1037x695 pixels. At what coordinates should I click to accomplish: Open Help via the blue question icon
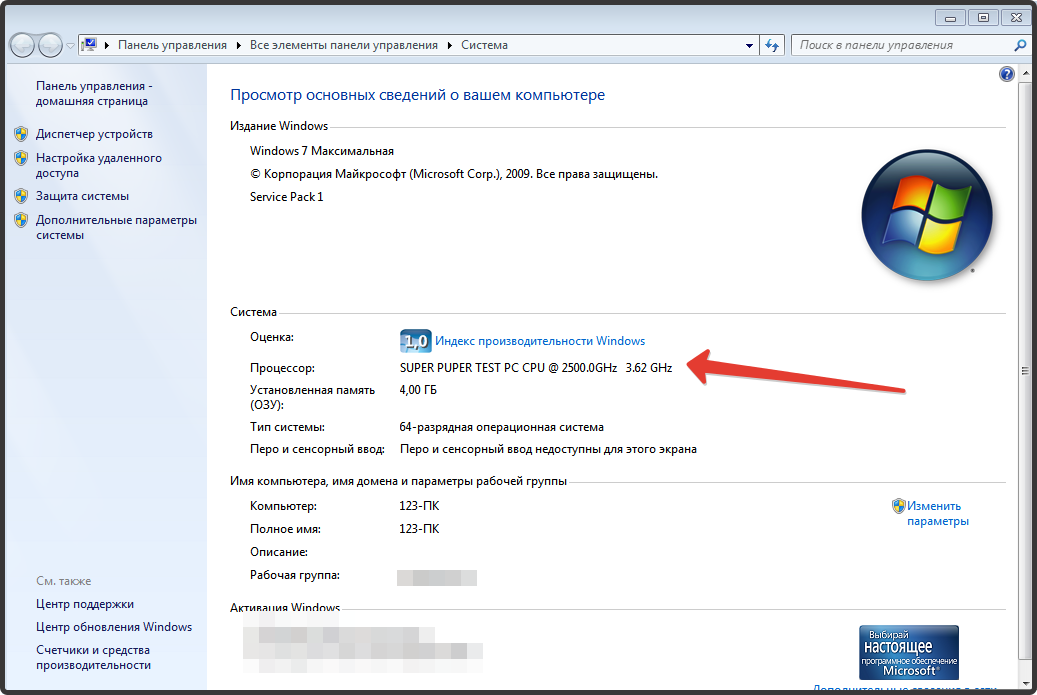point(1007,74)
